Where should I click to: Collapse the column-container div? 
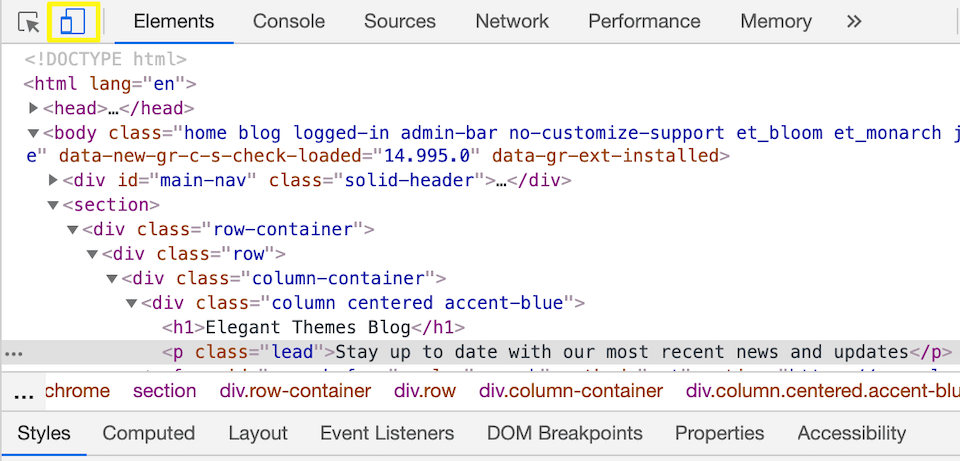click(111, 278)
